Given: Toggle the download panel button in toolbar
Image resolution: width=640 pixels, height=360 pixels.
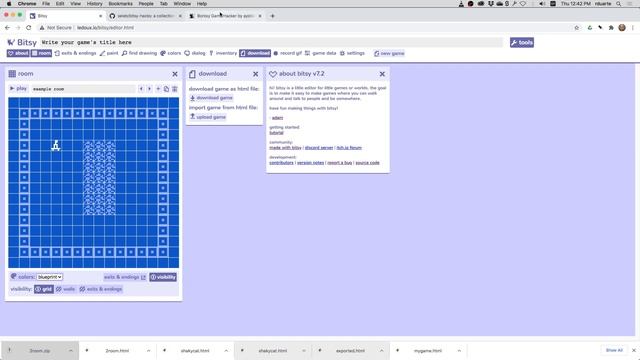Looking at the screenshot, I should click(255, 53).
